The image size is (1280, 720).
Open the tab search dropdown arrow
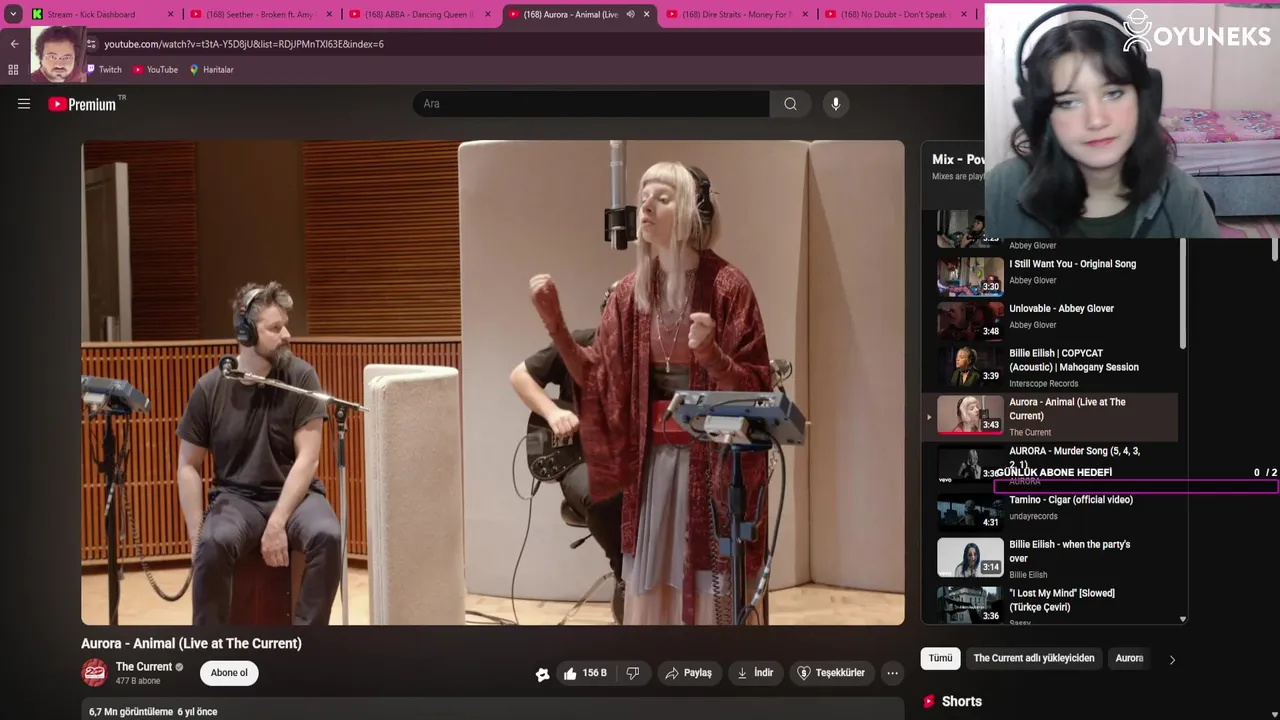point(13,14)
